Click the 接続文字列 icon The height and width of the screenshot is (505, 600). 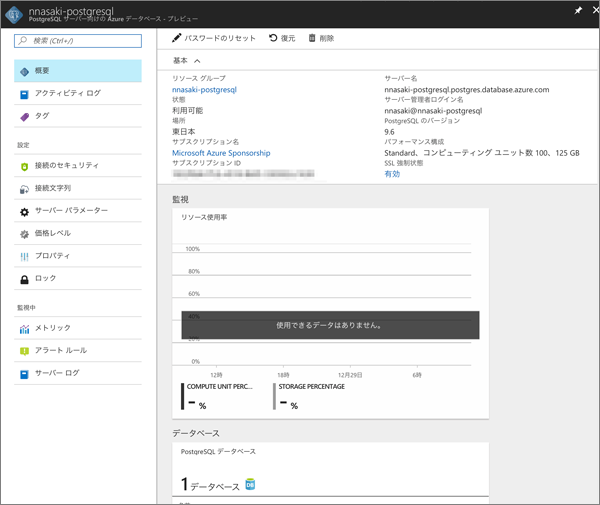point(24,189)
